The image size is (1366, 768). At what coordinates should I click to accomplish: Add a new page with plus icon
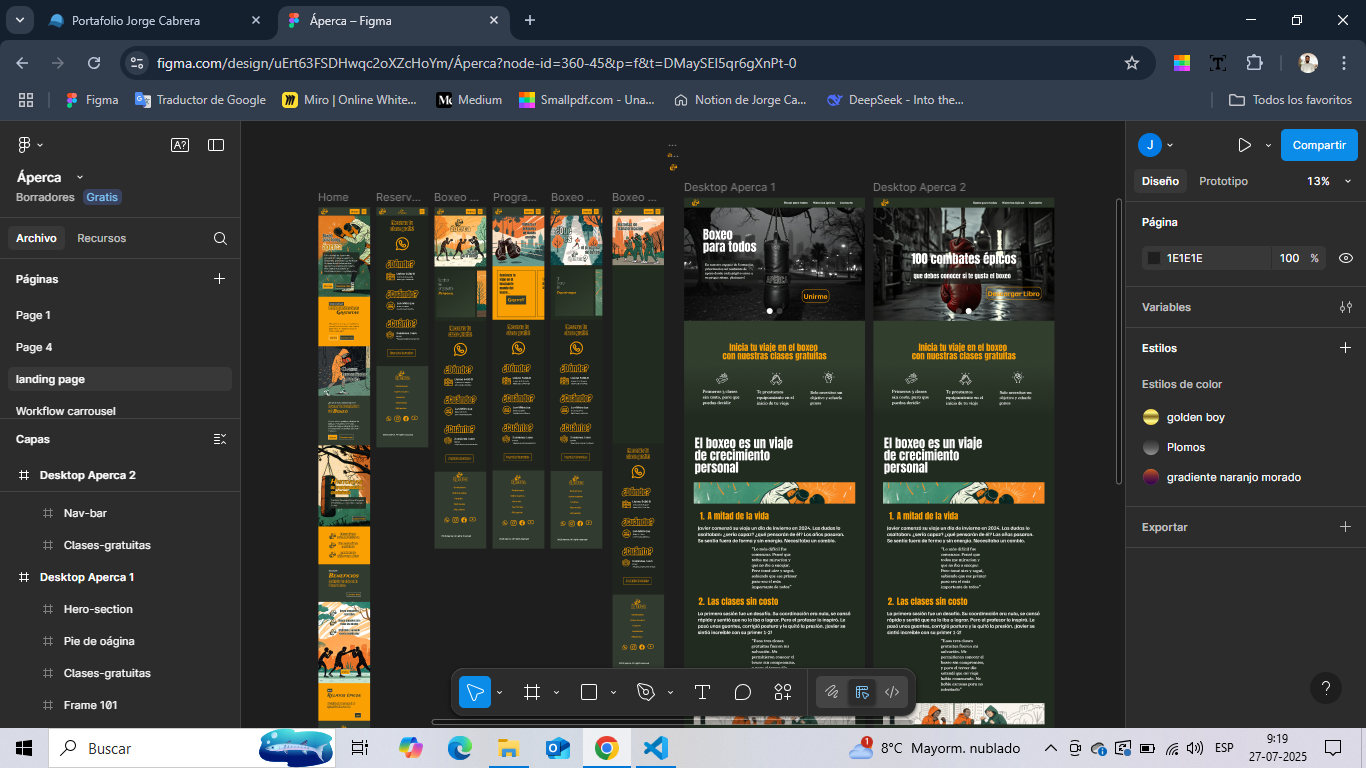[220, 279]
